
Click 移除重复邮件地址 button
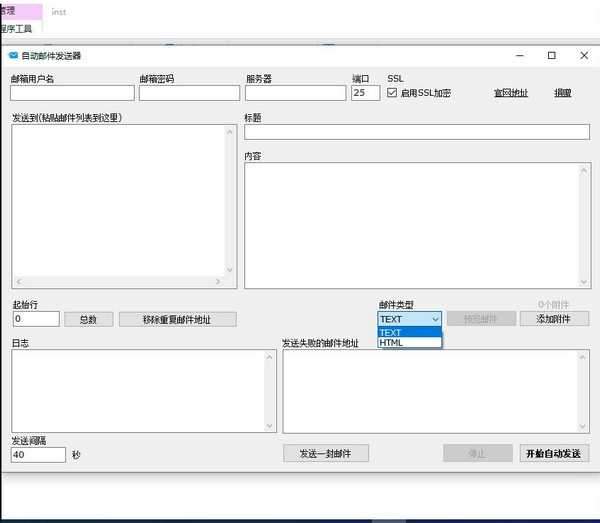[x=177, y=319]
